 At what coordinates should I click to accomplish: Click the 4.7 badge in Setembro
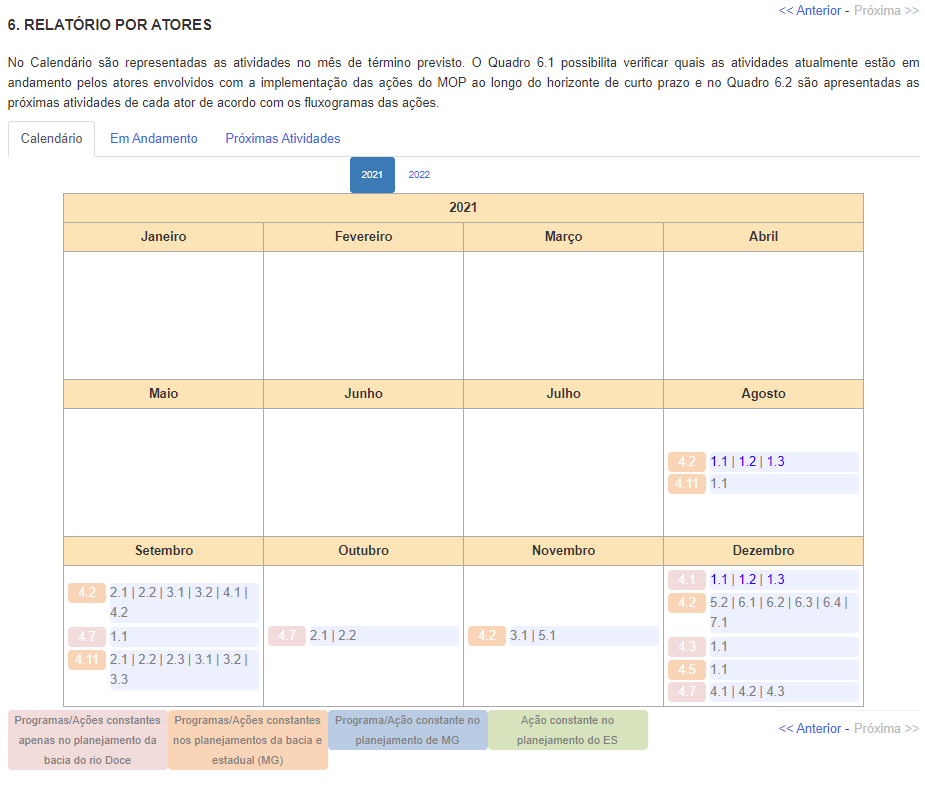(87, 636)
